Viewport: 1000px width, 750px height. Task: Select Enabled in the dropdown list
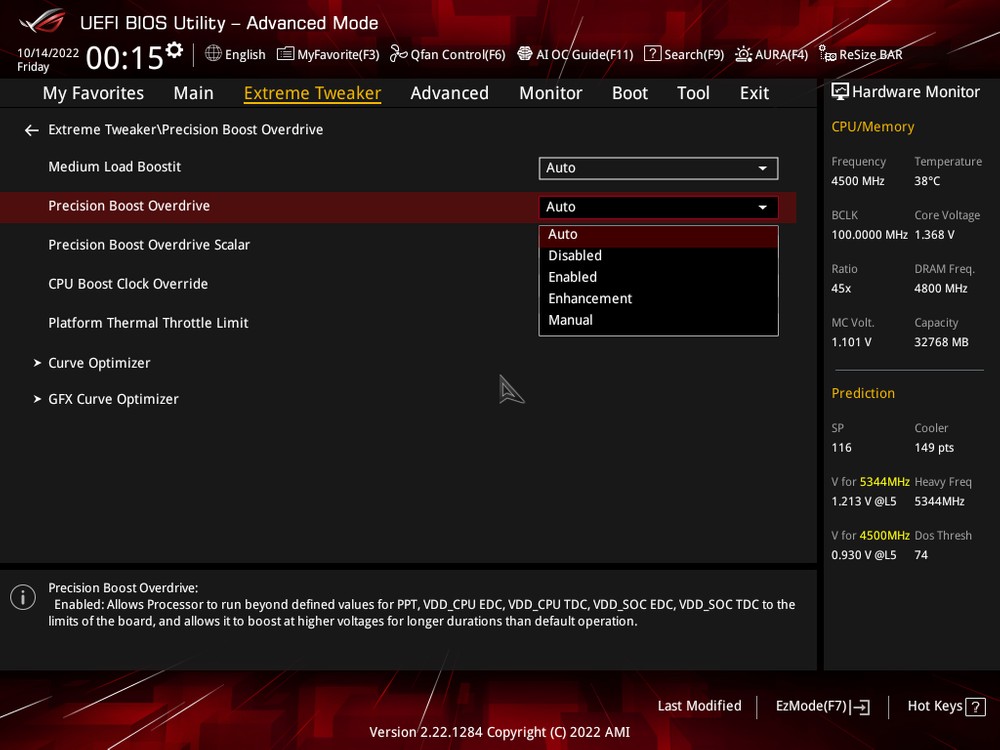573,277
